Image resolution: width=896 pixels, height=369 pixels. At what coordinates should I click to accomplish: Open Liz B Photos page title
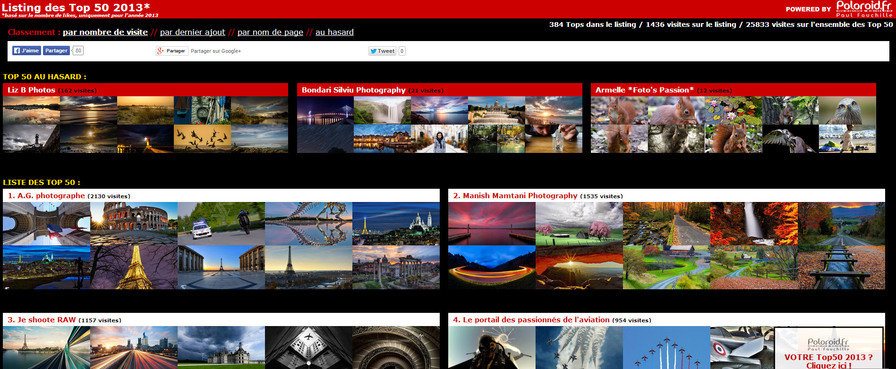click(31, 90)
